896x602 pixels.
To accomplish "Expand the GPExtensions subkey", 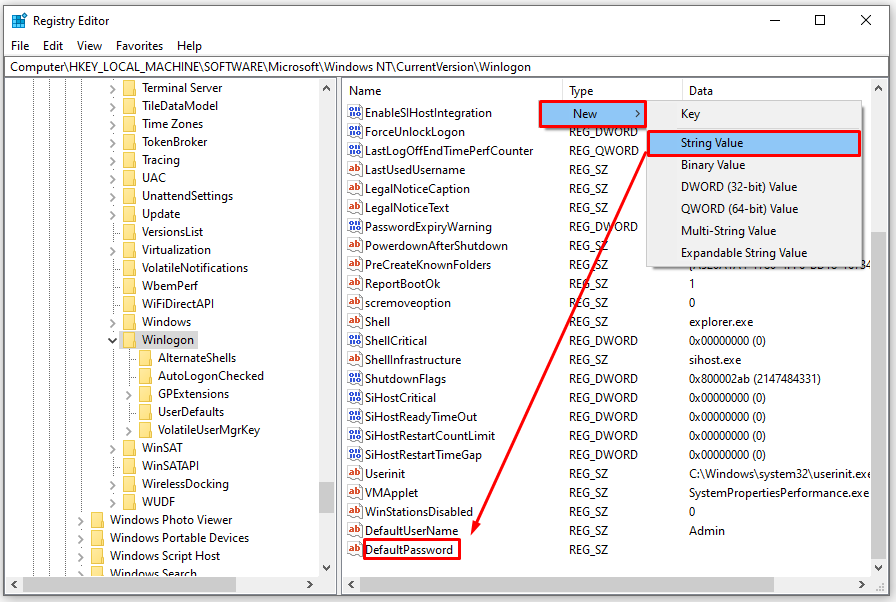I will click(x=129, y=395).
